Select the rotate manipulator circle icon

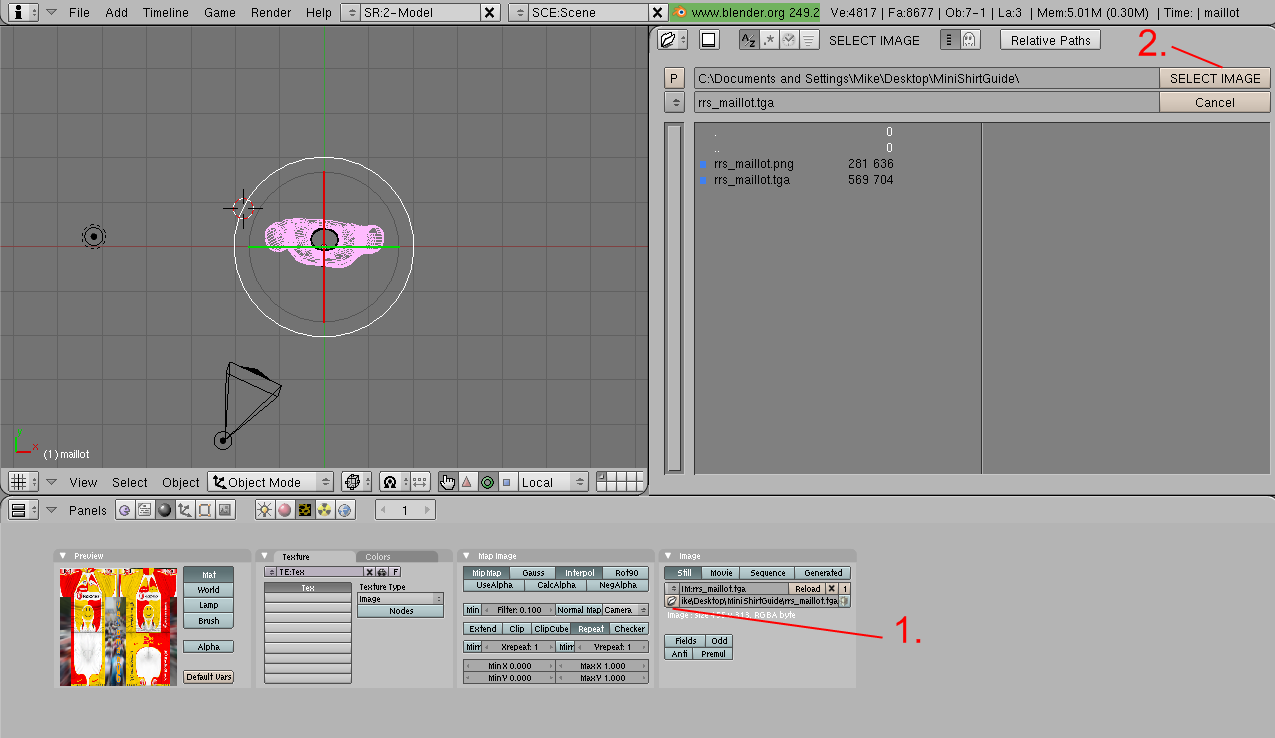tap(487, 482)
